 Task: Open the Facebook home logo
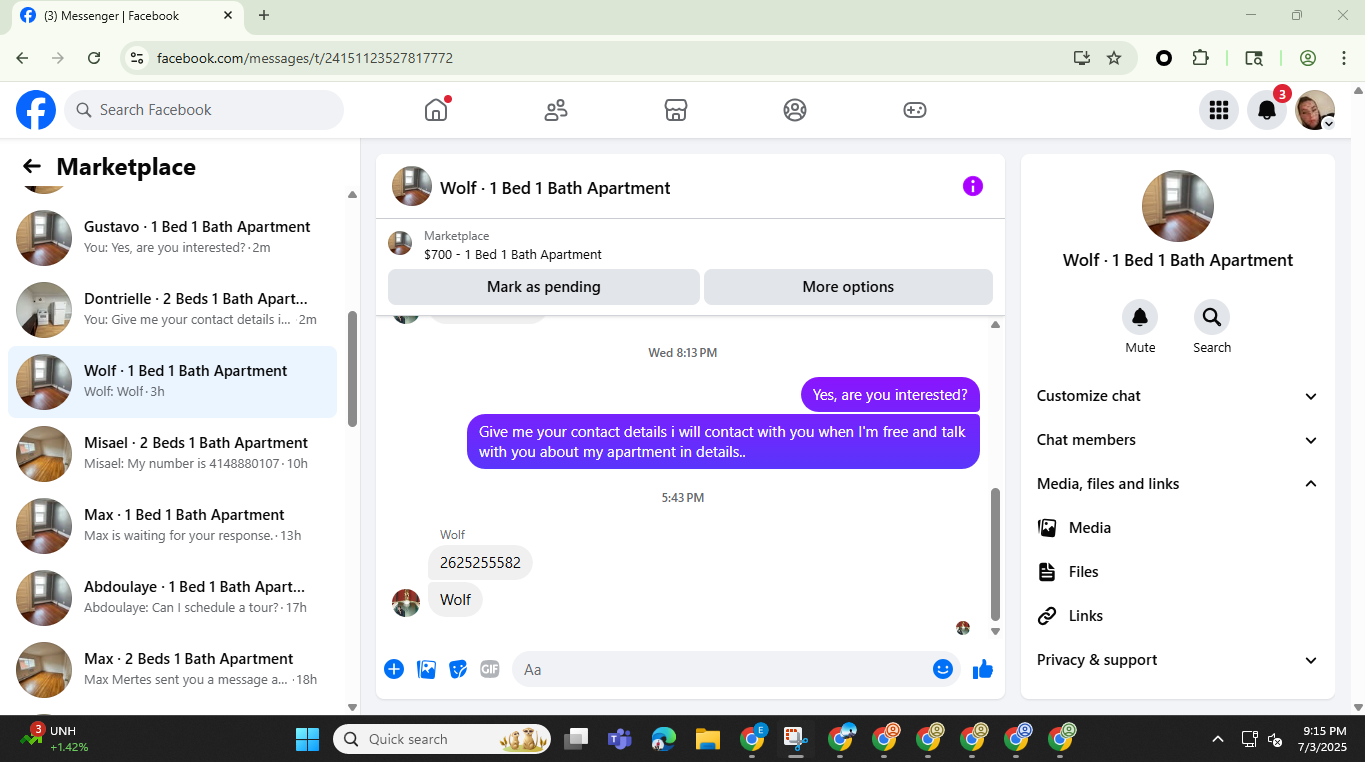click(x=36, y=110)
